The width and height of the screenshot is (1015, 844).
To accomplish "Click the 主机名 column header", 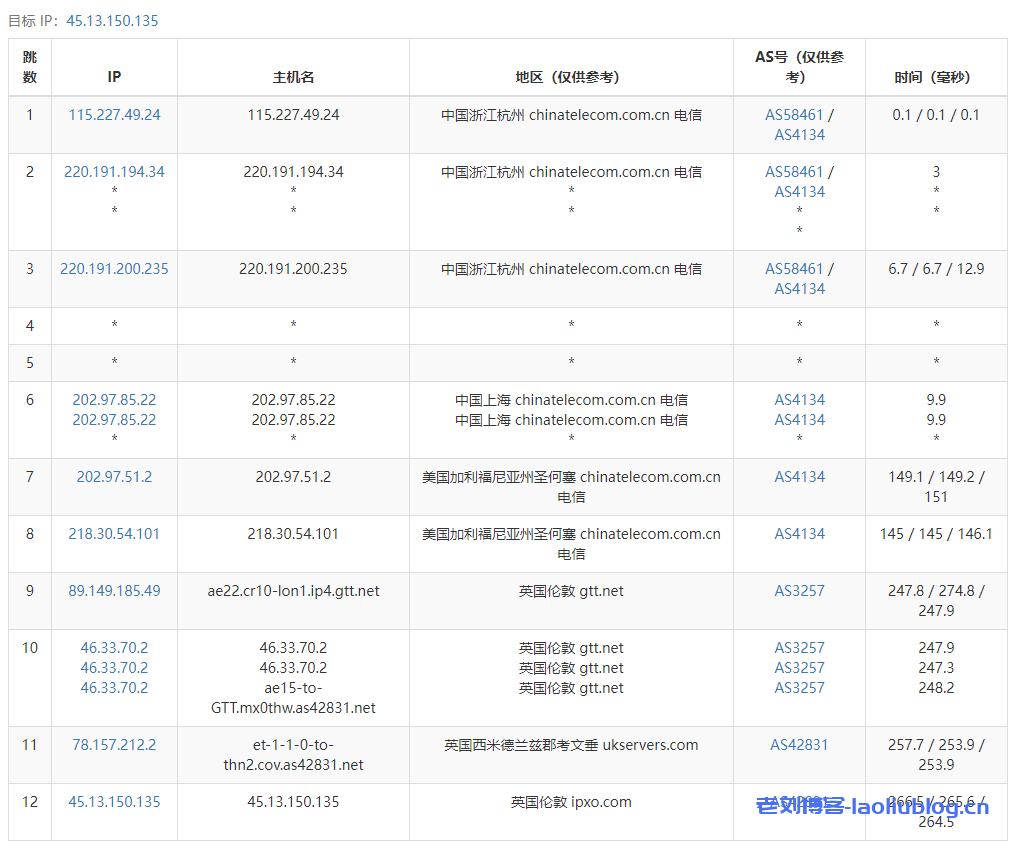I will 293,77.
